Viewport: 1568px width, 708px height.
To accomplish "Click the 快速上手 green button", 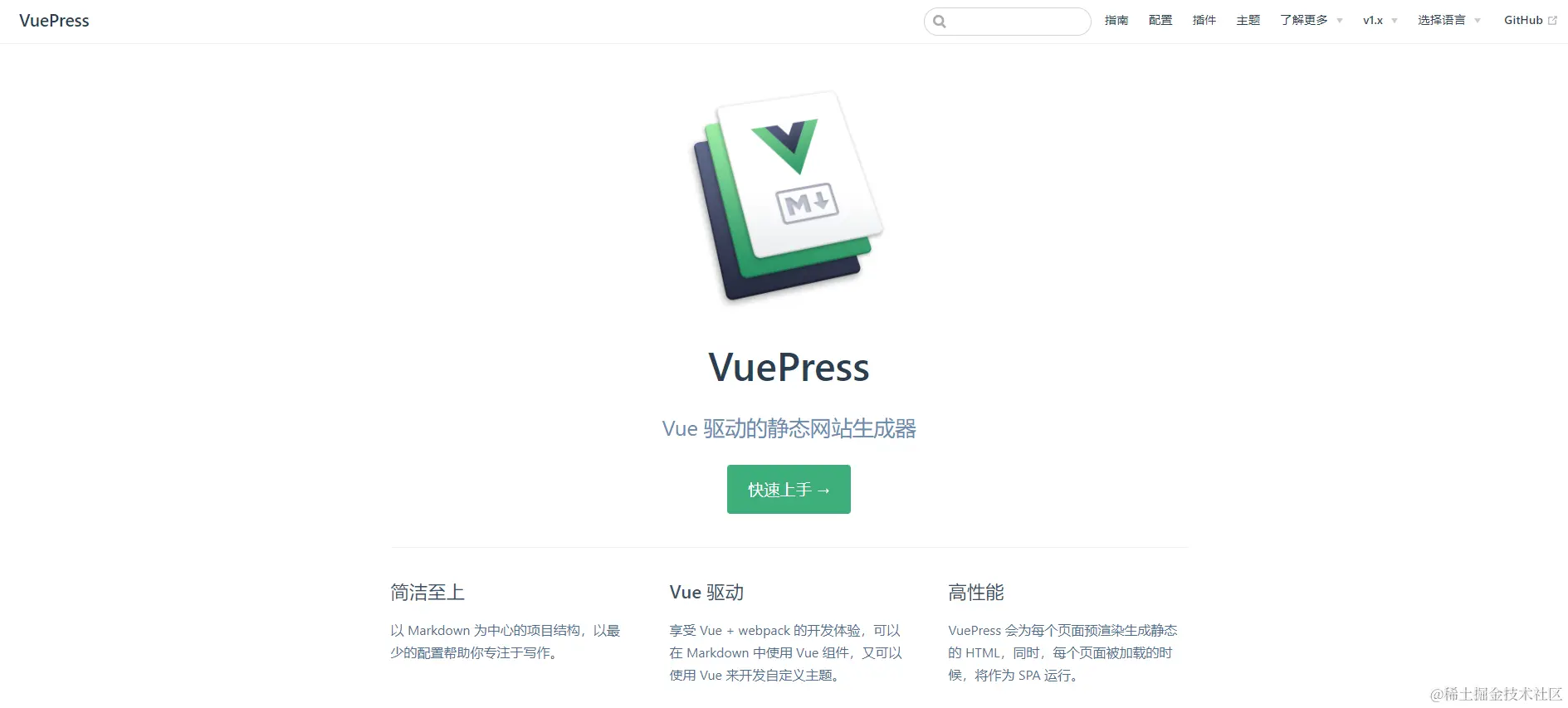I will pos(789,490).
